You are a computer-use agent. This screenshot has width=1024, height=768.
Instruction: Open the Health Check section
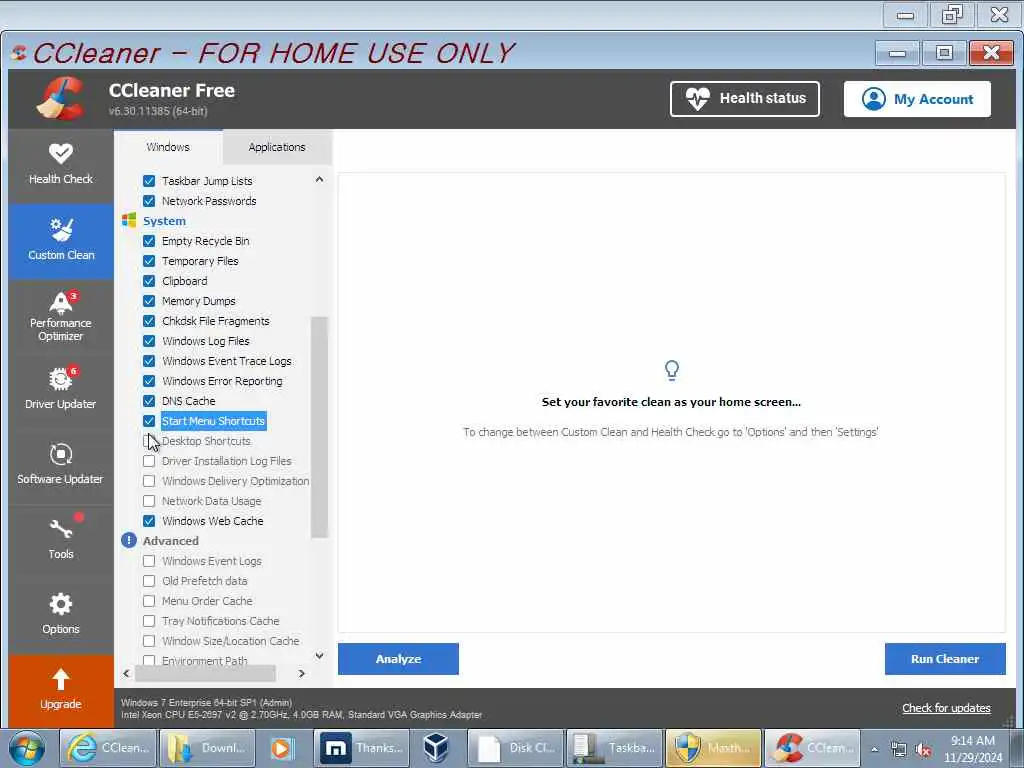point(61,165)
